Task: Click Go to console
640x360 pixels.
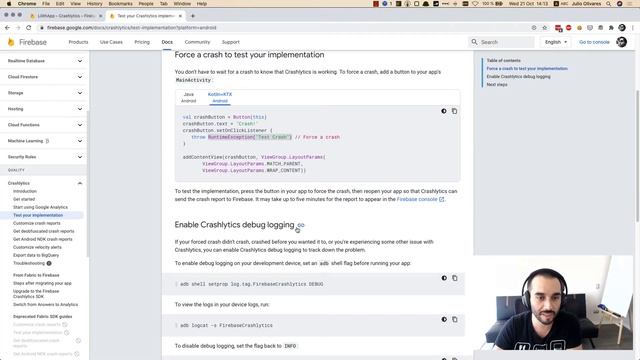Action: 594,42
